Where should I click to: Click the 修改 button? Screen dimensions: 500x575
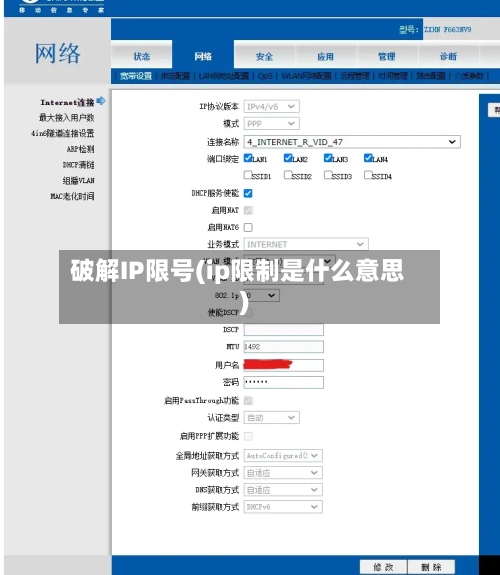pyautogui.click(x=383, y=567)
